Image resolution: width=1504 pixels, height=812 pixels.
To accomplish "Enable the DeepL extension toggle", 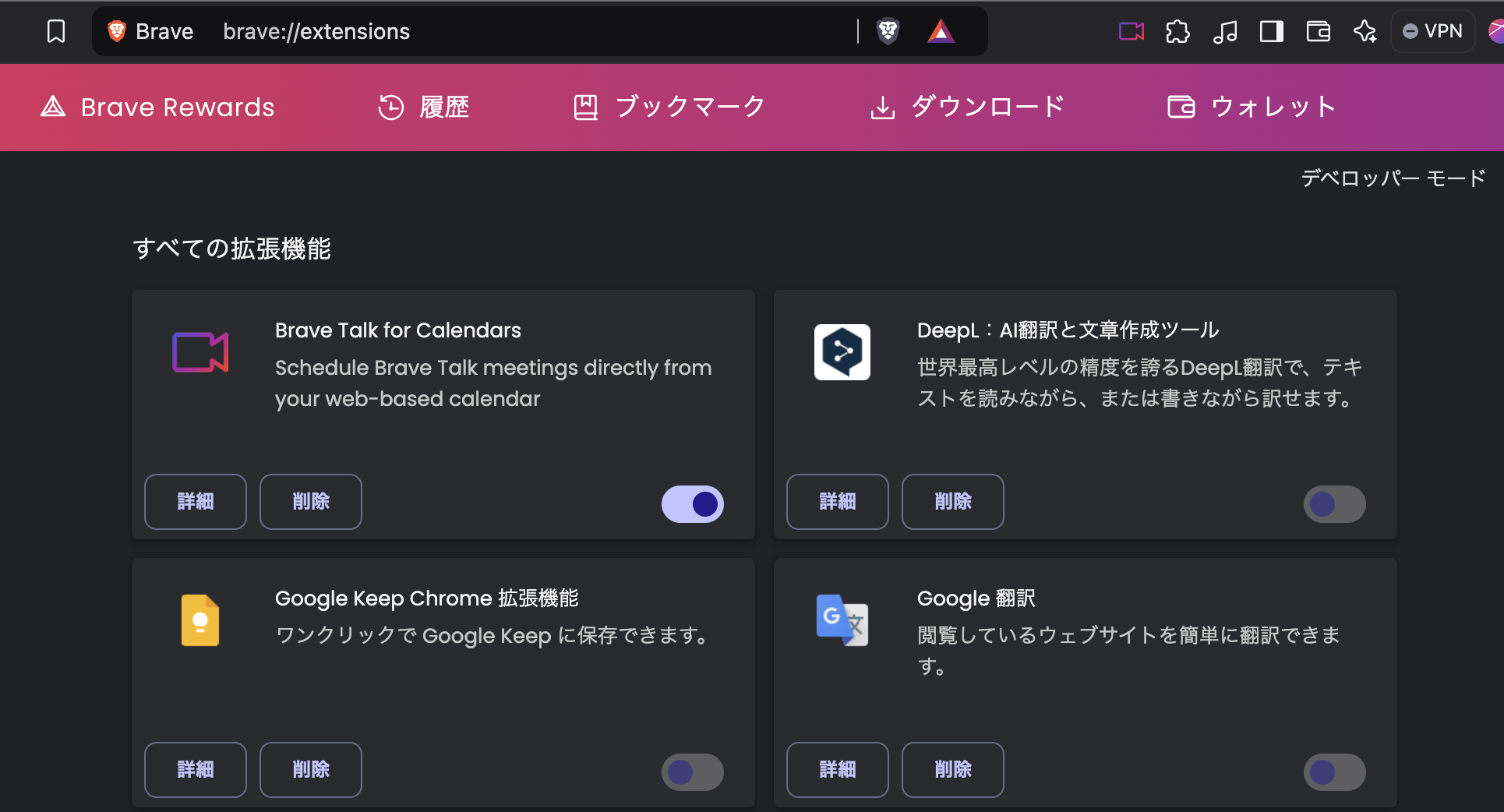I will pyautogui.click(x=1335, y=504).
